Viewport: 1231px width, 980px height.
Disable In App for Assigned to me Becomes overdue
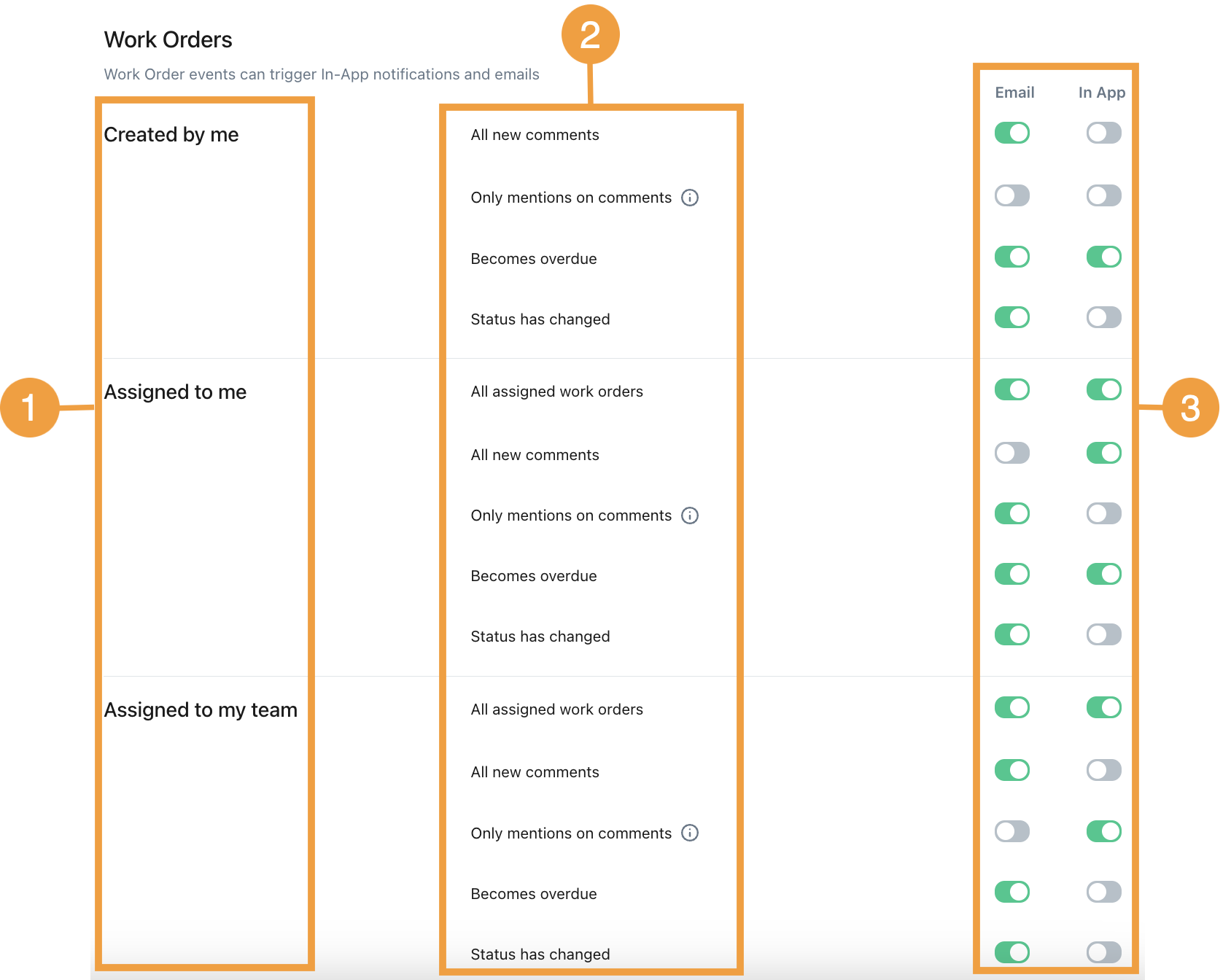(1104, 574)
